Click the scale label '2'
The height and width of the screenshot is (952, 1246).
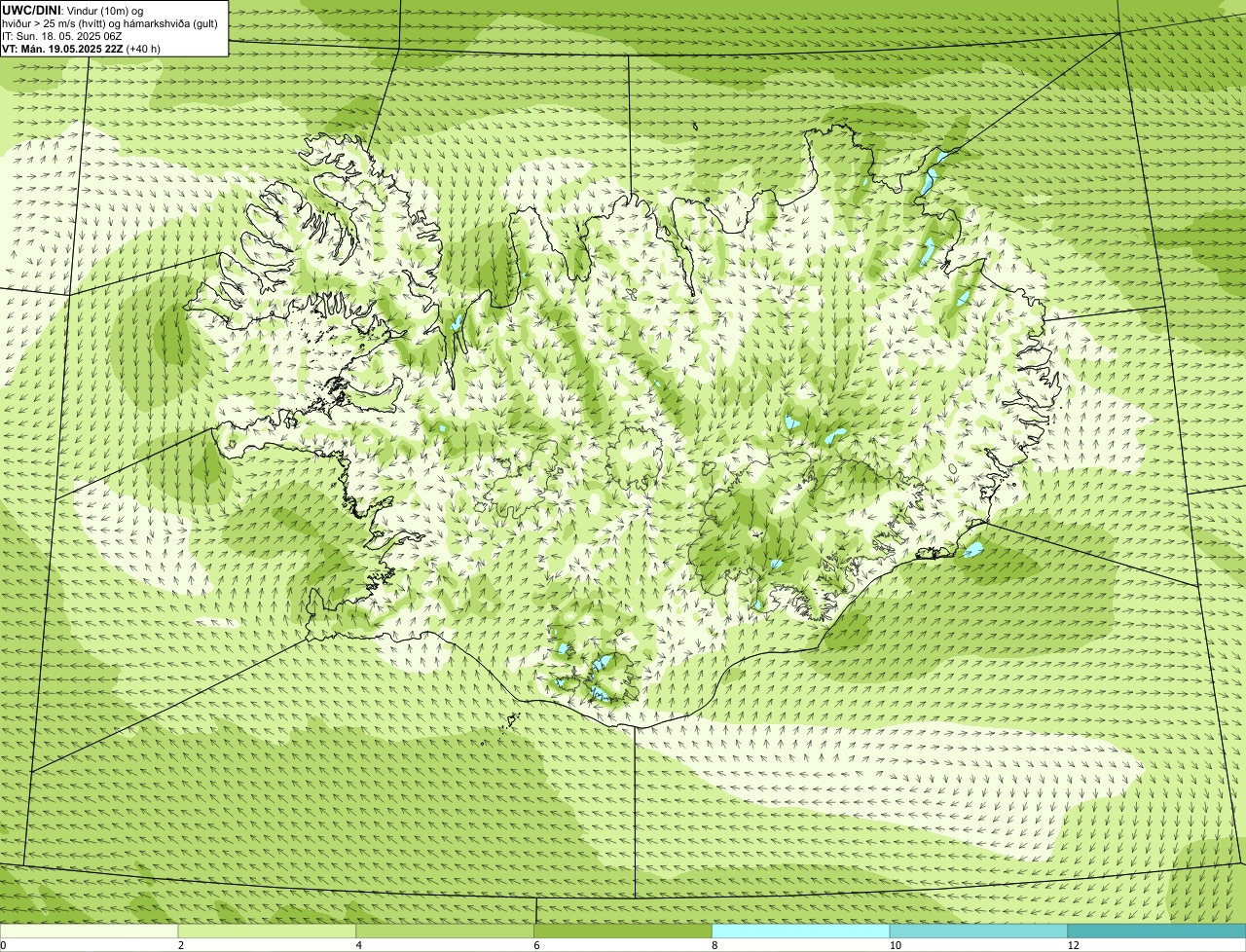click(181, 945)
